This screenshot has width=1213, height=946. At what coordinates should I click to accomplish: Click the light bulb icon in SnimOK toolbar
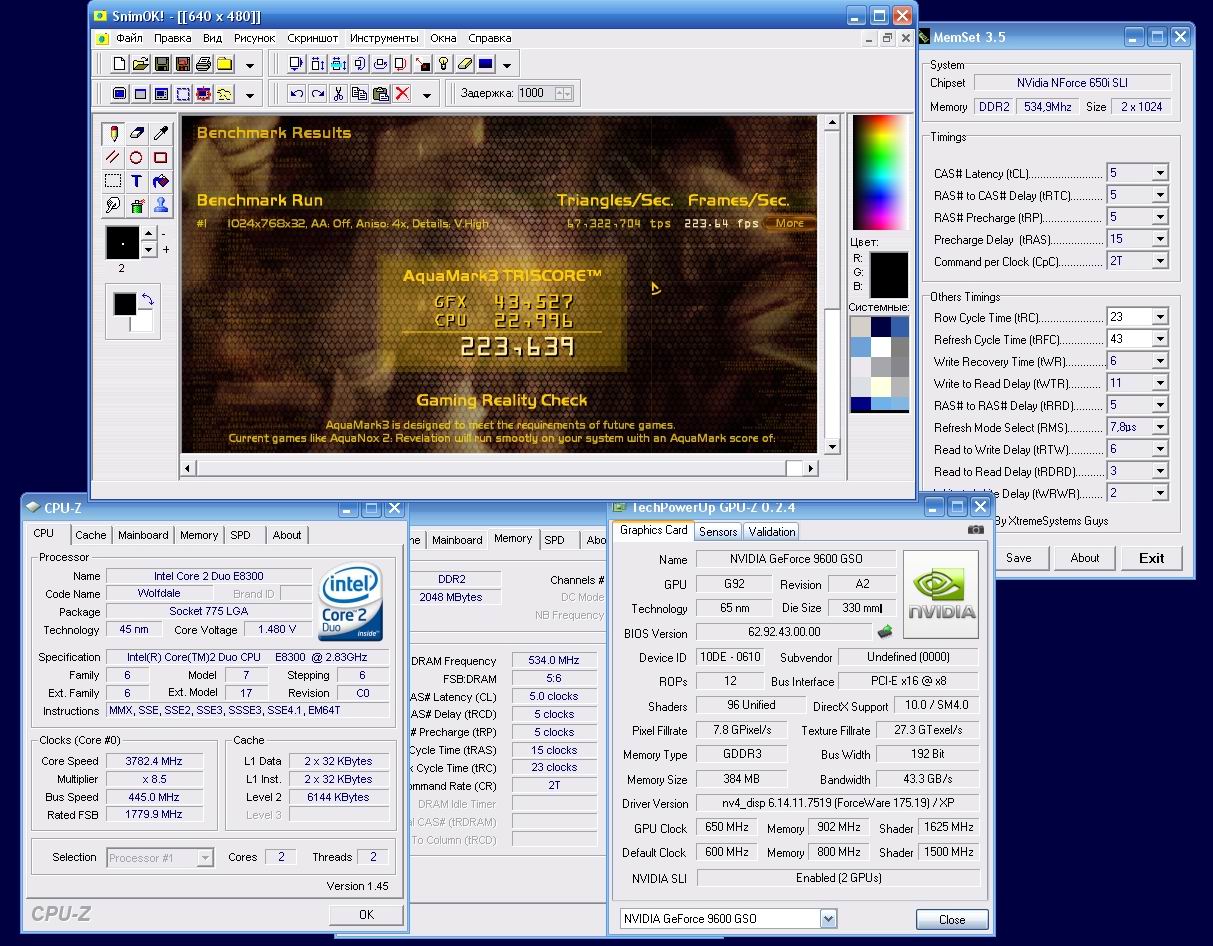[443, 64]
